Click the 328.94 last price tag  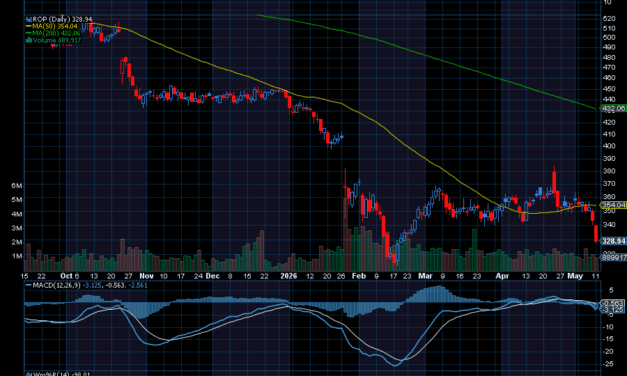(x=614, y=241)
